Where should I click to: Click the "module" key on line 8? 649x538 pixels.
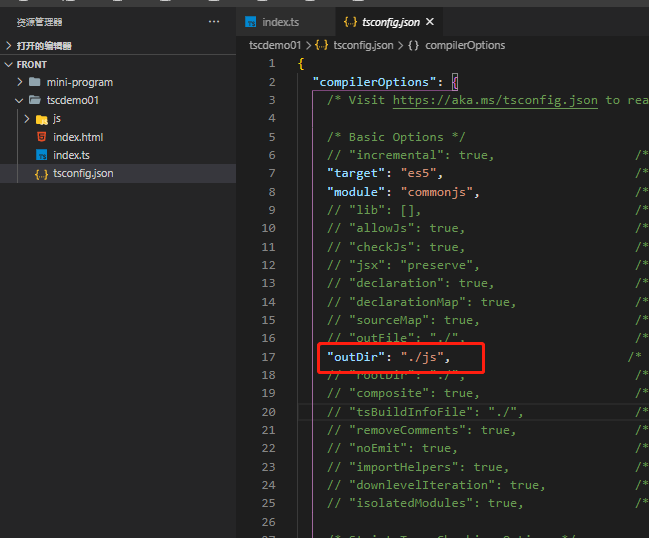click(x=356, y=192)
